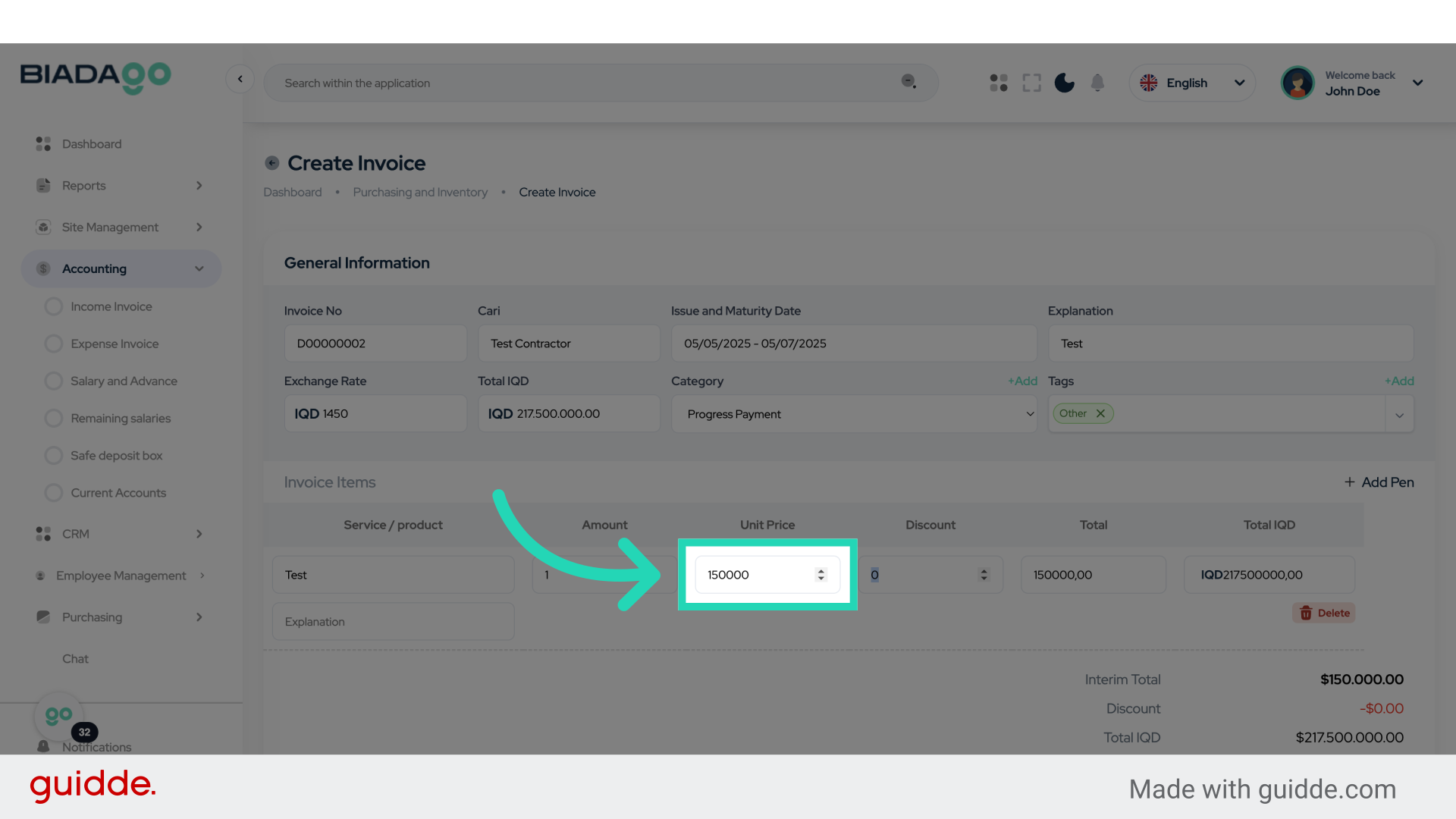Toggle dark mode with the moon icon
Screen dimensions: 1456x819
[x=1064, y=83]
